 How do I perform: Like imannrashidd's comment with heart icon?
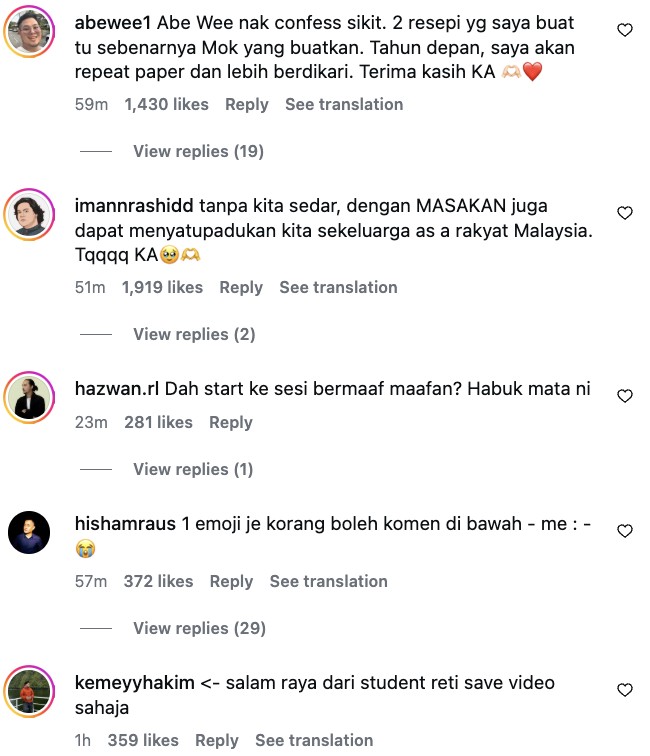pos(625,213)
